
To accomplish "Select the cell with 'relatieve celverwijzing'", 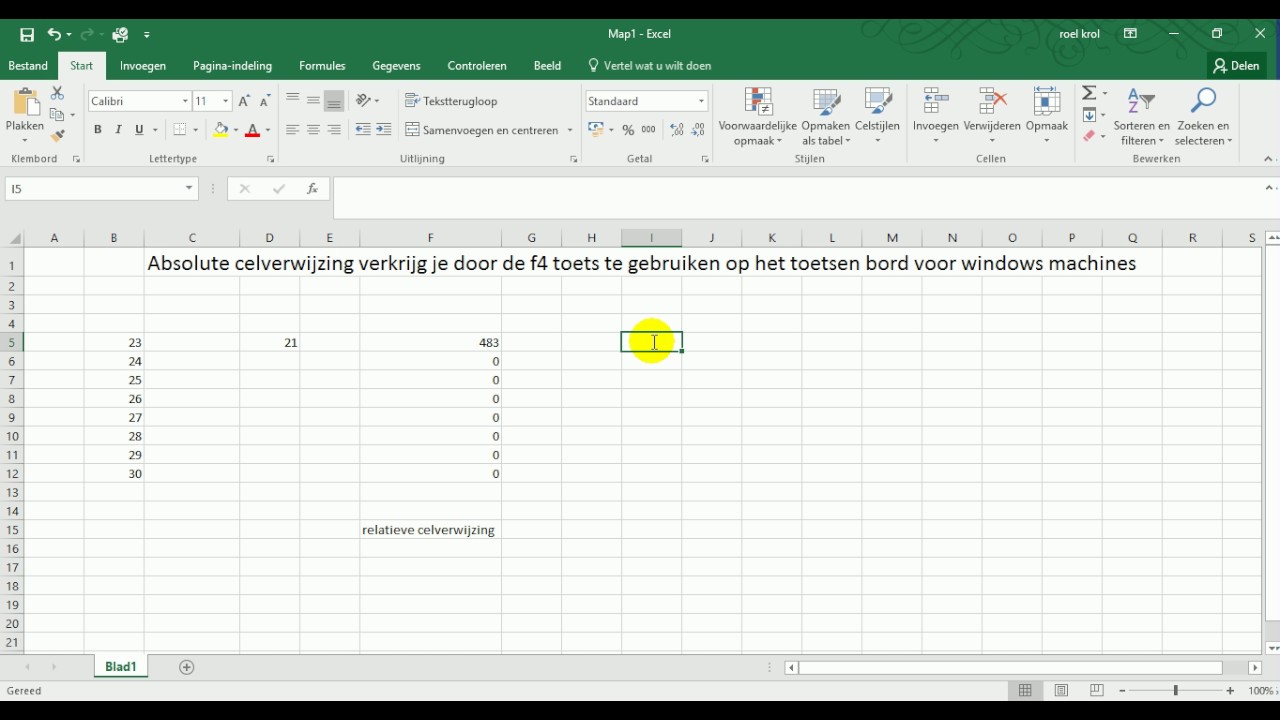I will [x=429, y=530].
